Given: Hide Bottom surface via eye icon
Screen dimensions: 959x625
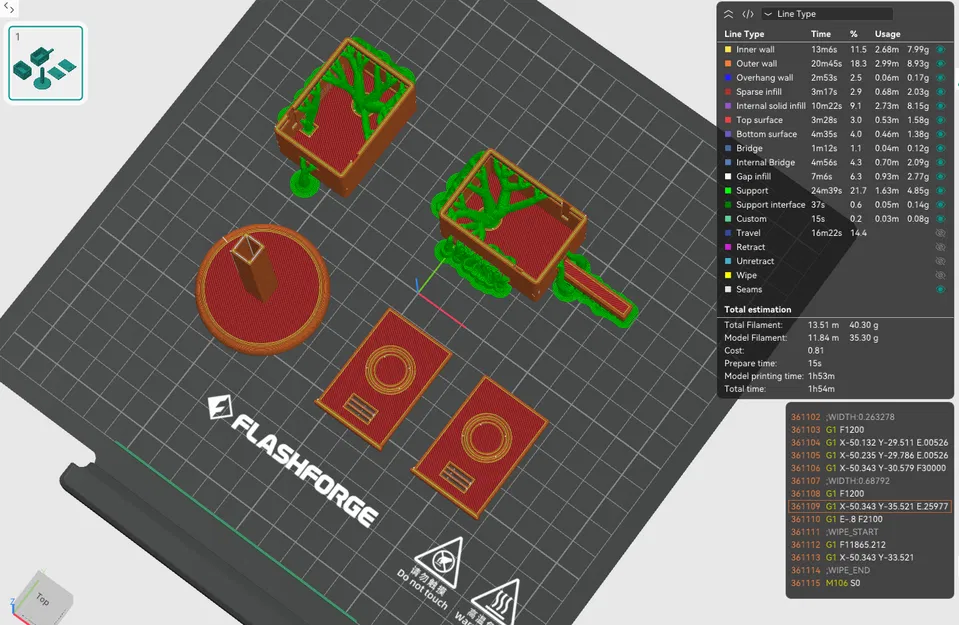Looking at the screenshot, I should pyautogui.click(x=941, y=134).
